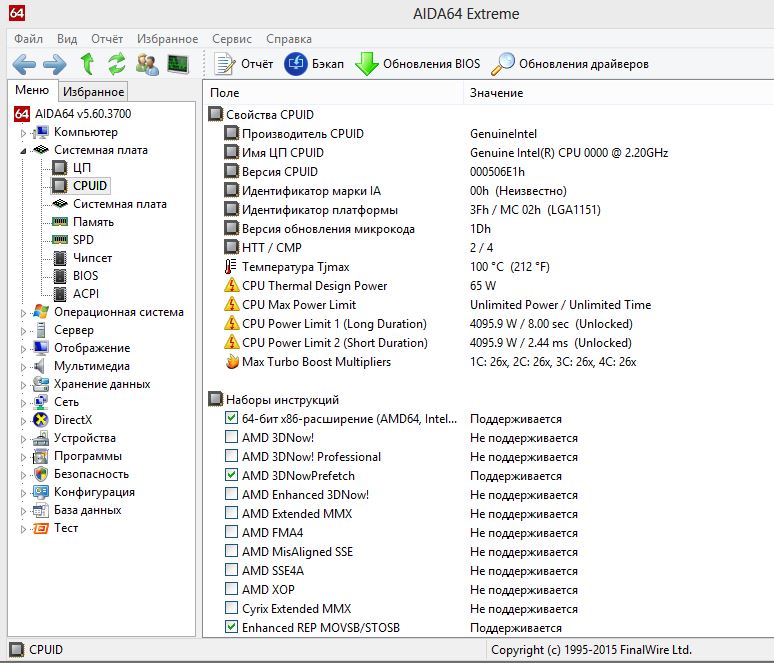The image size is (774, 663).
Task: Click the Безопасность shield icon
Action: 40,474
